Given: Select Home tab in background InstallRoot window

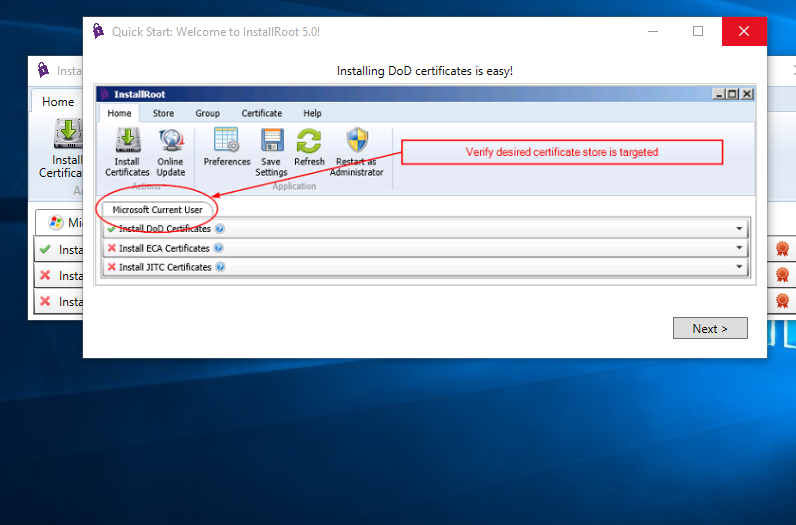Looking at the screenshot, I should [x=58, y=102].
